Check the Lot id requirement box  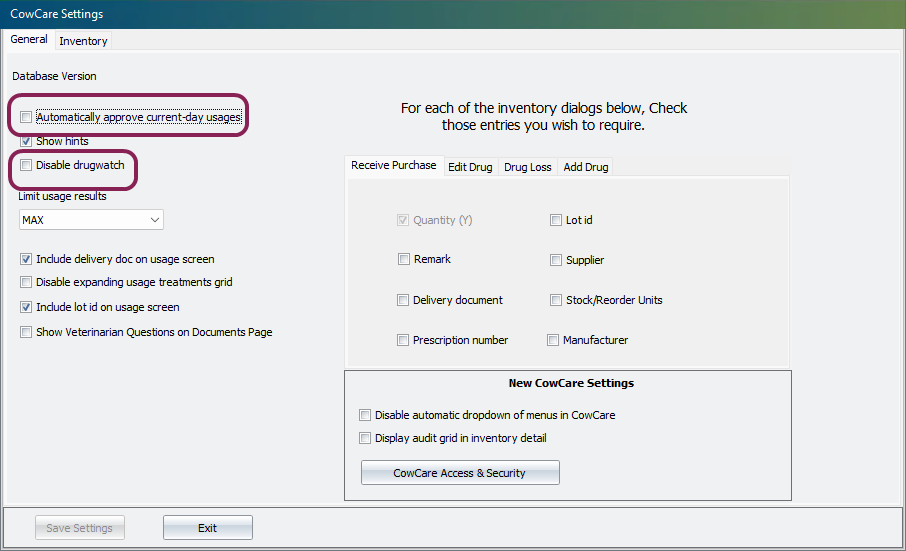556,220
